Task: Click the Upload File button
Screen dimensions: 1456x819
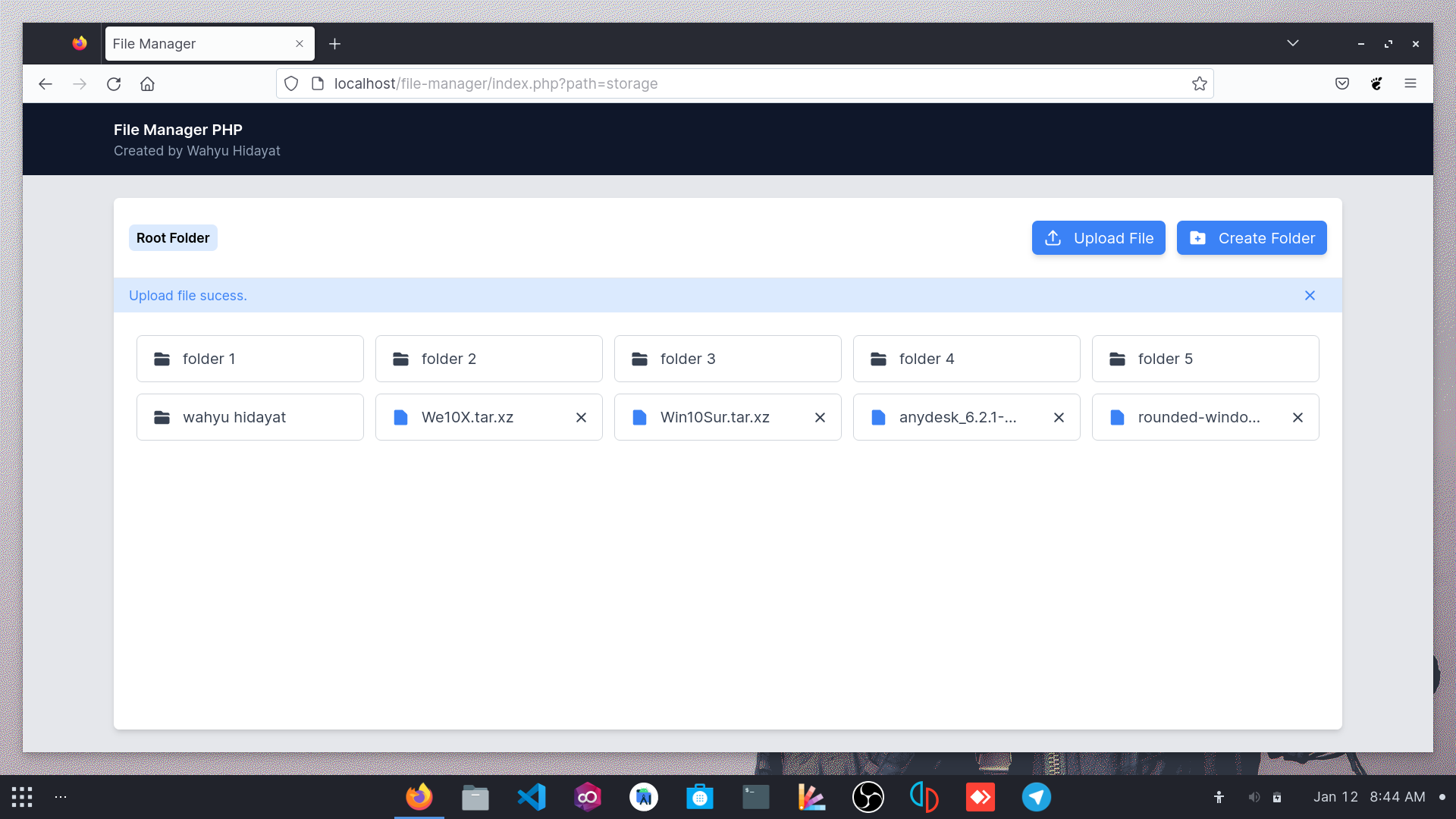Action: [1098, 238]
